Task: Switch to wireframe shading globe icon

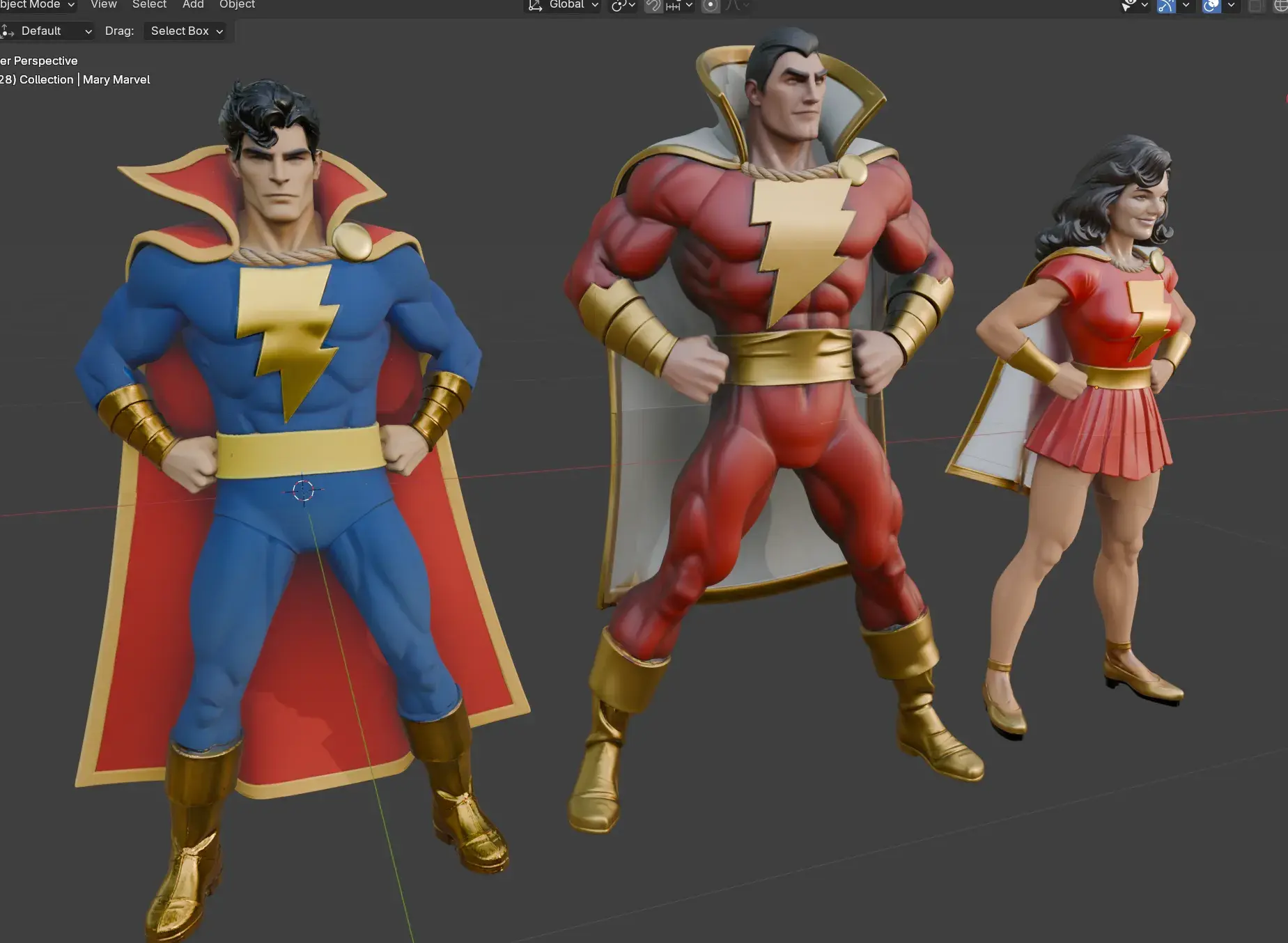Action: 1280,6
